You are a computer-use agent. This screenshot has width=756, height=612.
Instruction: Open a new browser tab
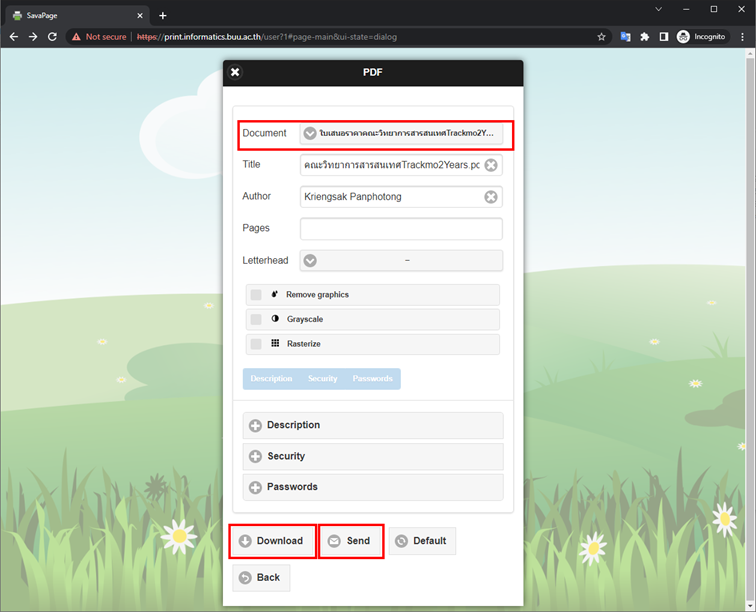point(163,15)
